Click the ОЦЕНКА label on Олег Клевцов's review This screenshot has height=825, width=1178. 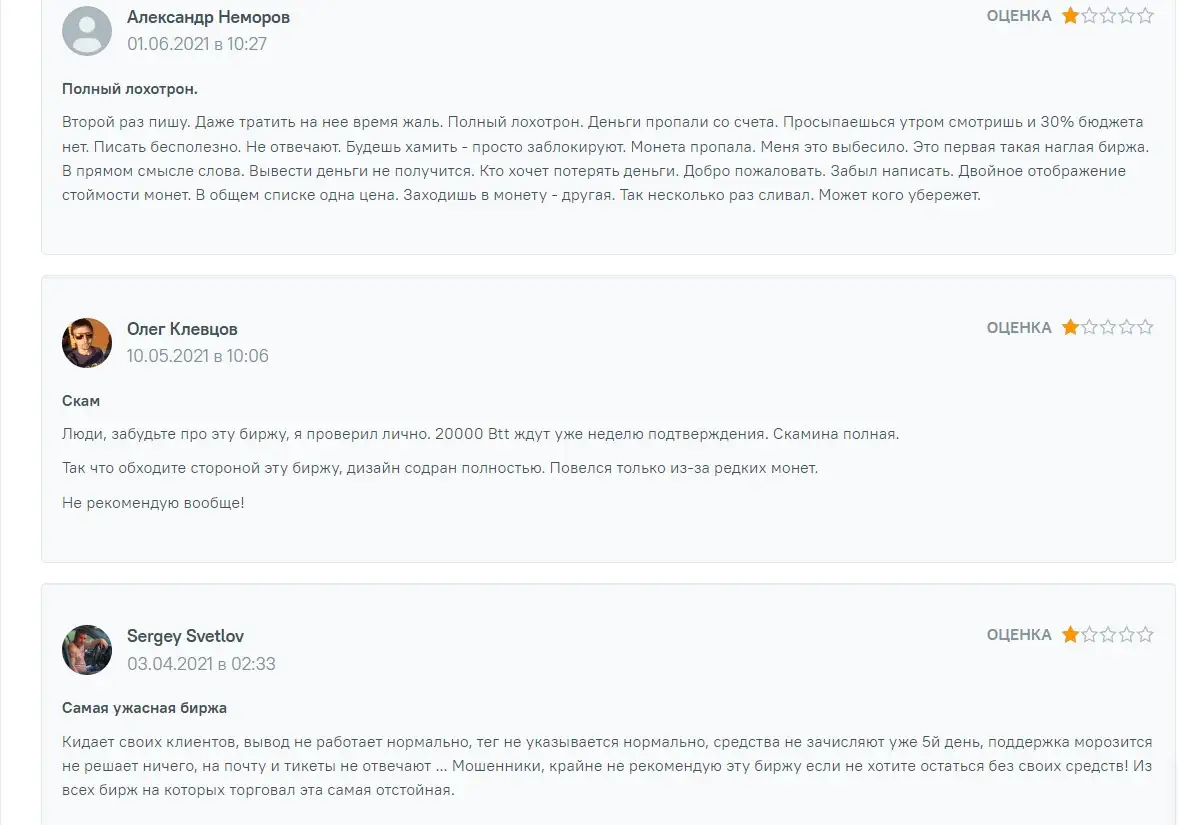1019,328
